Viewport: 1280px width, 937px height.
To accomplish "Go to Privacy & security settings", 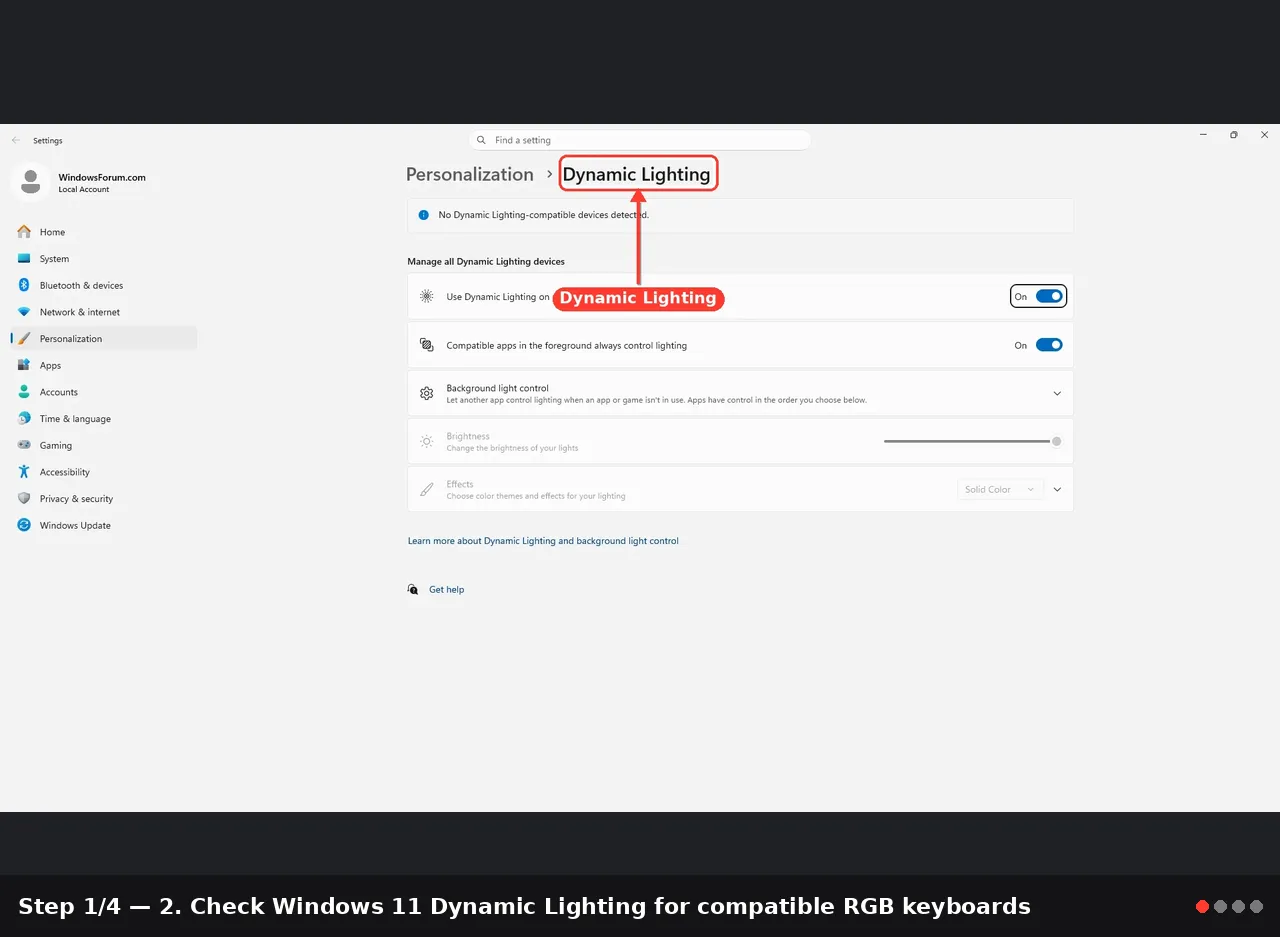I will pyautogui.click(x=104, y=499).
